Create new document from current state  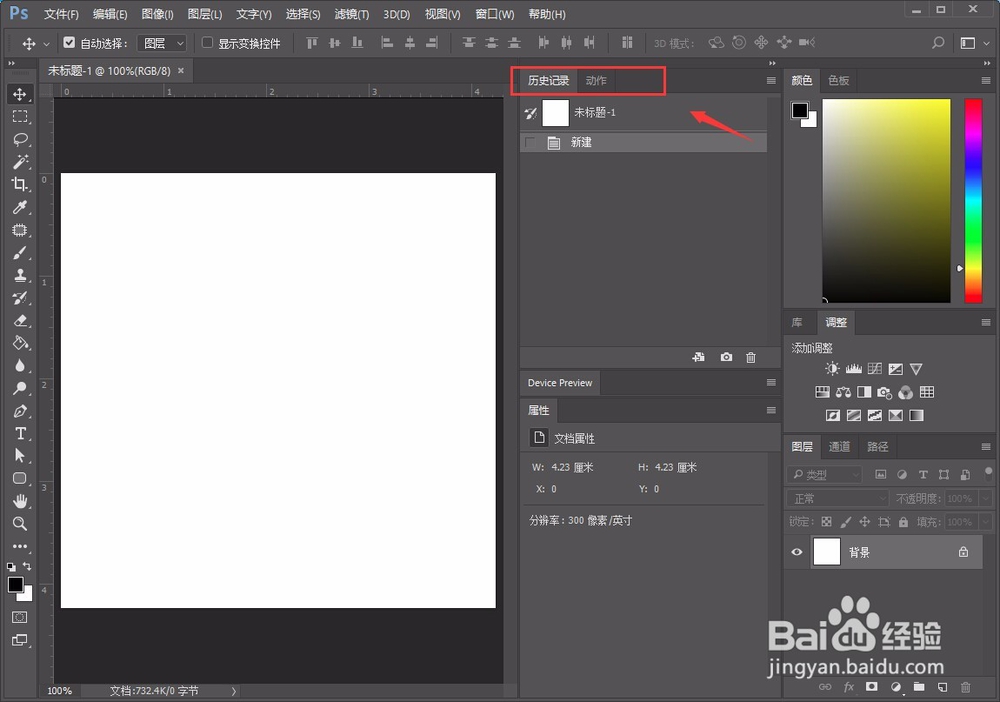click(699, 357)
